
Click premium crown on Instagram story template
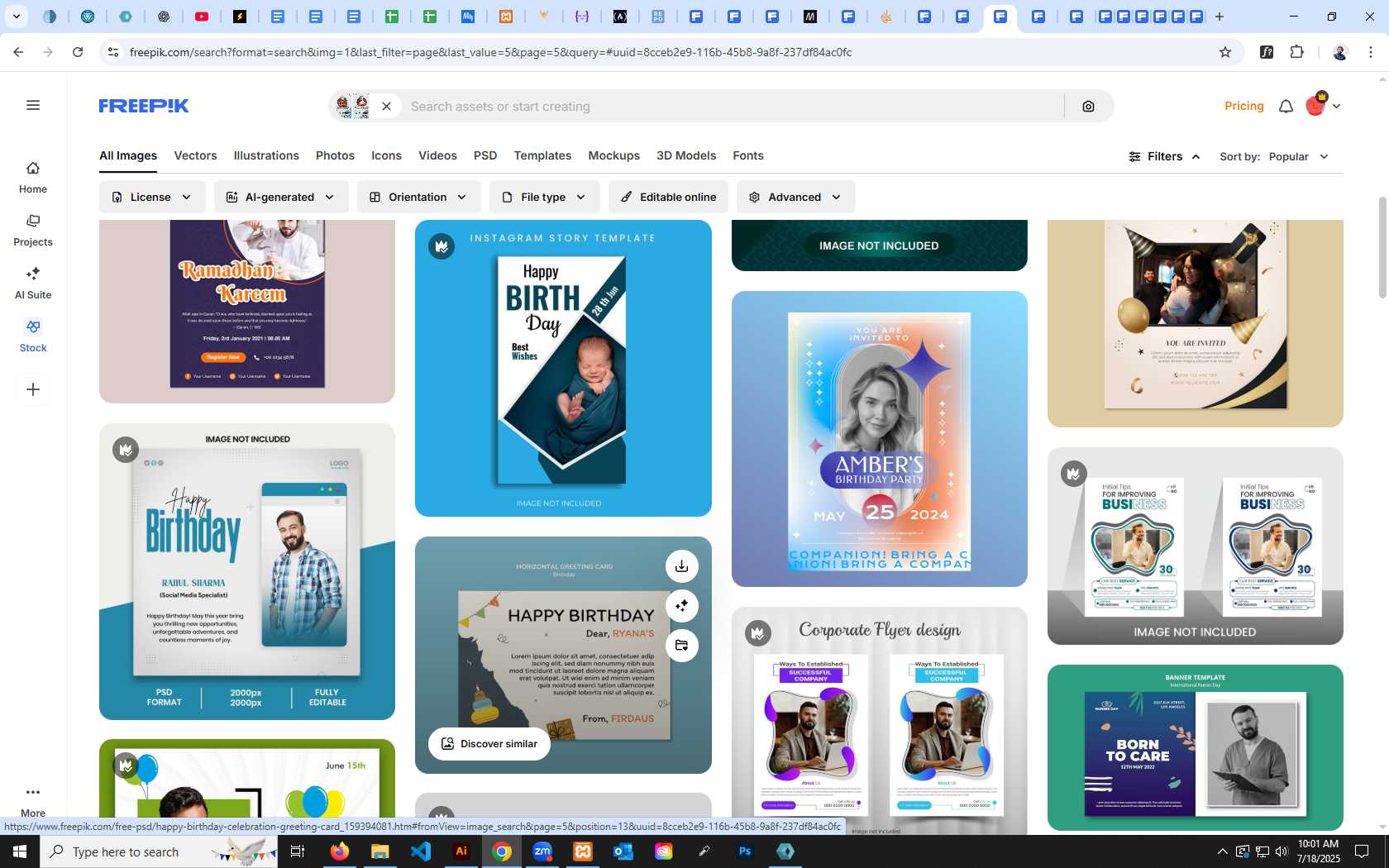tap(442, 246)
